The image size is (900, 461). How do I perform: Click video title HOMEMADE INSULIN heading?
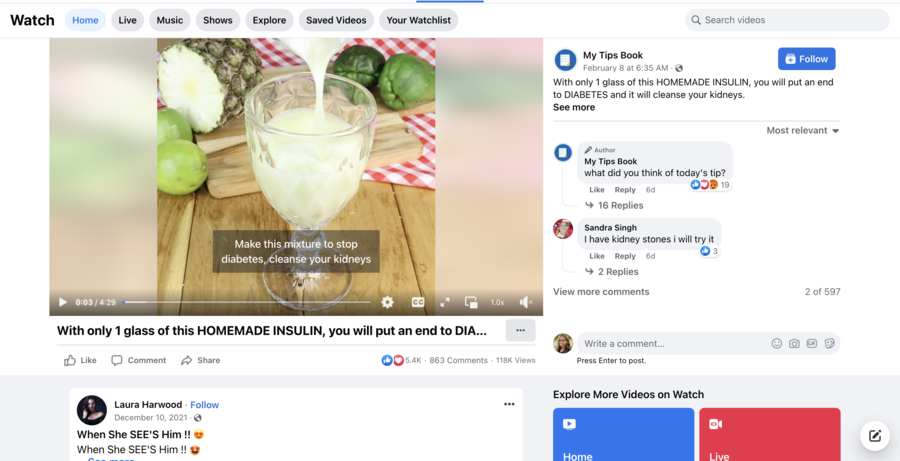[271, 331]
